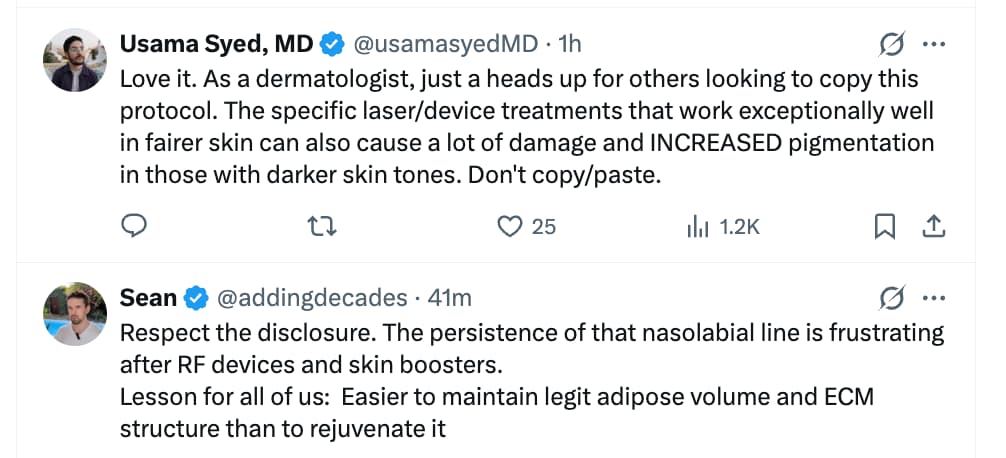Click the verified badge beside Sean
The image size is (1006, 458).
tap(196, 298)
